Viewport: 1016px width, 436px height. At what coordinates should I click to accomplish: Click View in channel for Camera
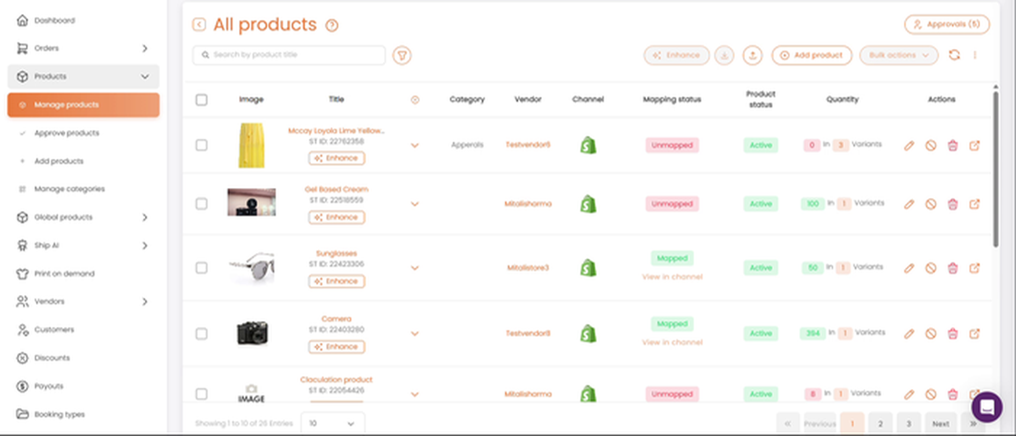(x=672, y=342)
